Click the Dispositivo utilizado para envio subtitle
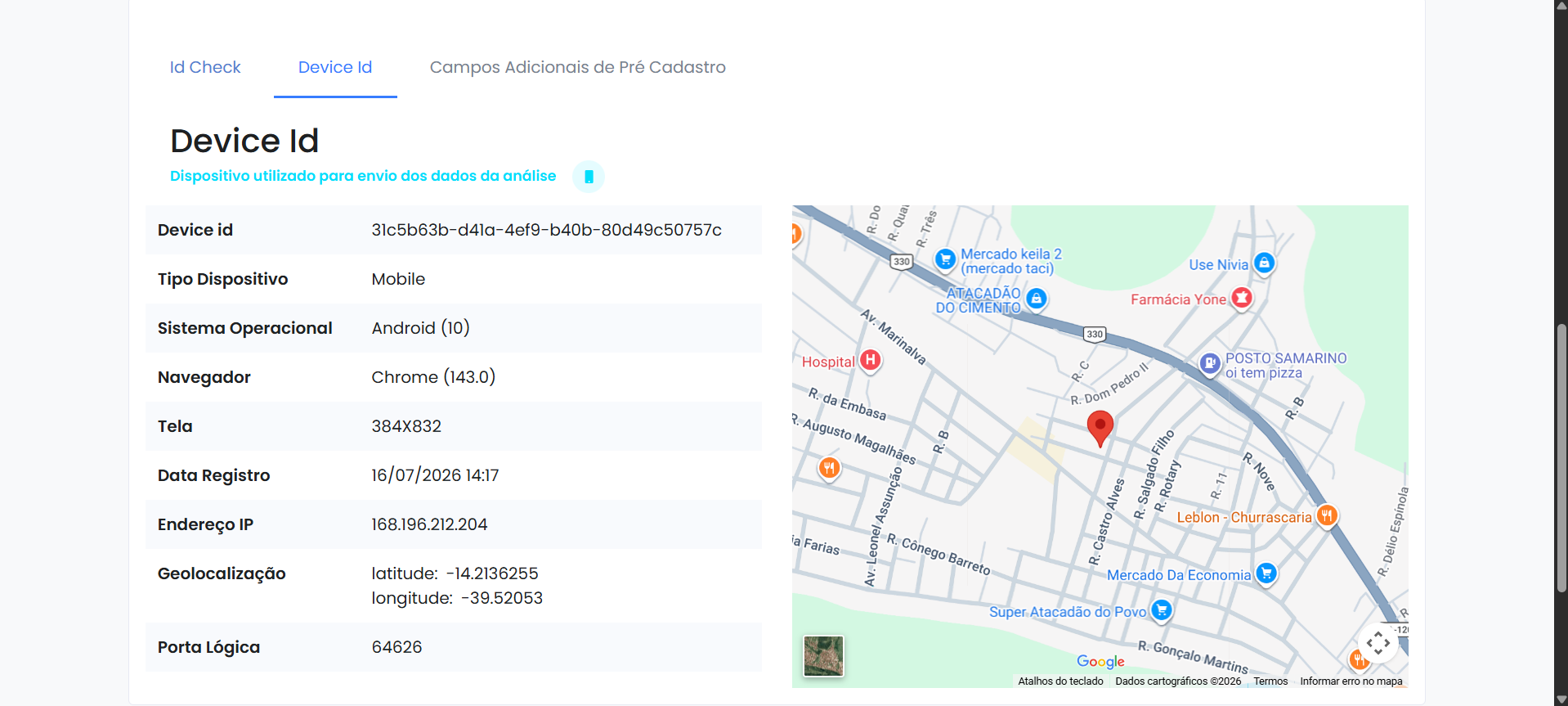Screen dimensions: 1568x706 363,176
